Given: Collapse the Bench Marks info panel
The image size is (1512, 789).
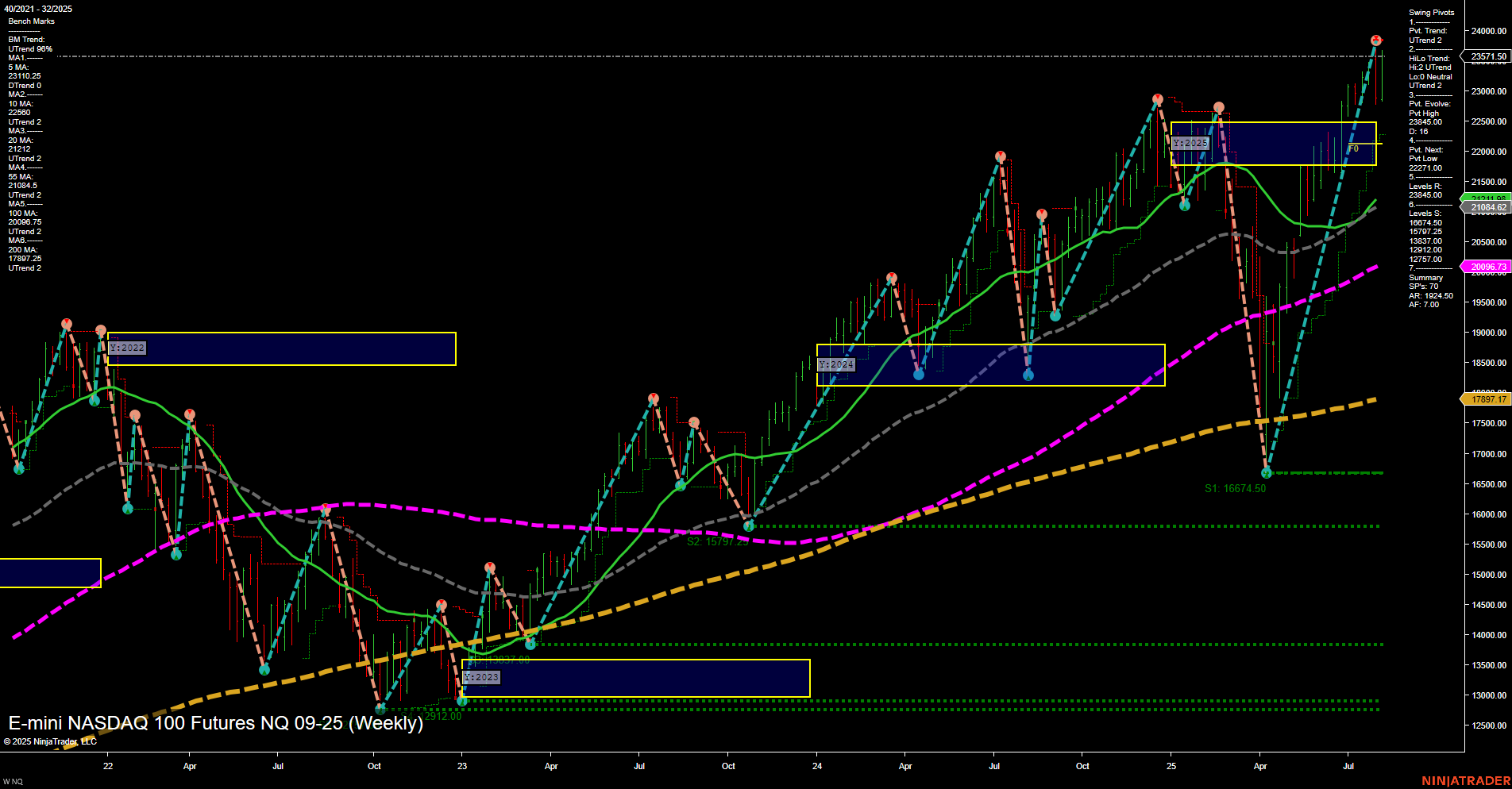Looking at the screenshot, I should [x=30, y=21].
